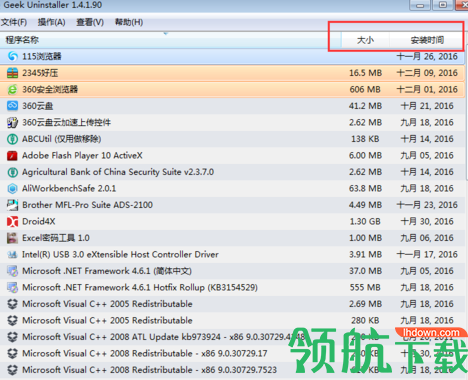Select the 2345好压 entry name
The image size is (468, 380).
click(40, 73)
